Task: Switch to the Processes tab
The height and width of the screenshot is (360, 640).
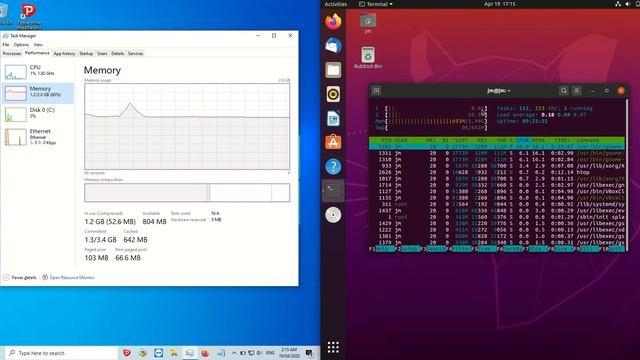Action: [x=11, y=53]
